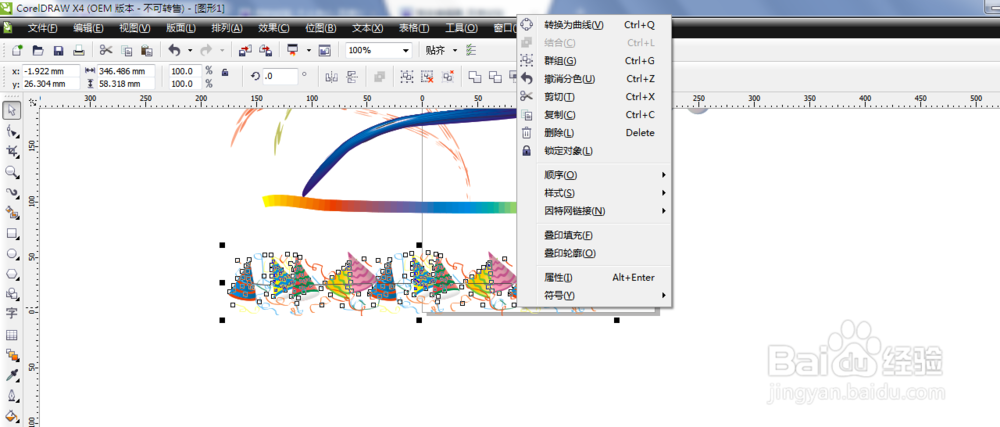Viewport: 1000px width, 427px height.
Task: Open the application launcher dropdown arrow
Action: coord(309,50)
